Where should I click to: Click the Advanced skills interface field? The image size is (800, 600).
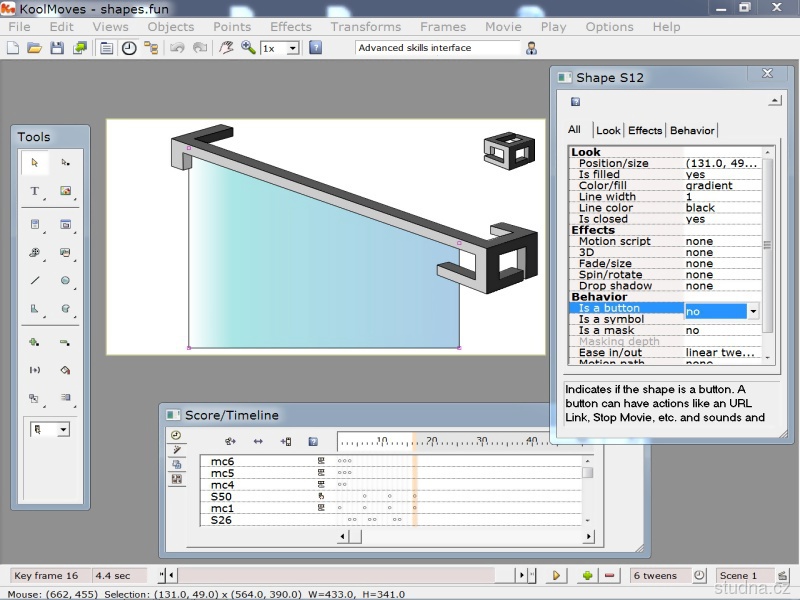point(438,48)
